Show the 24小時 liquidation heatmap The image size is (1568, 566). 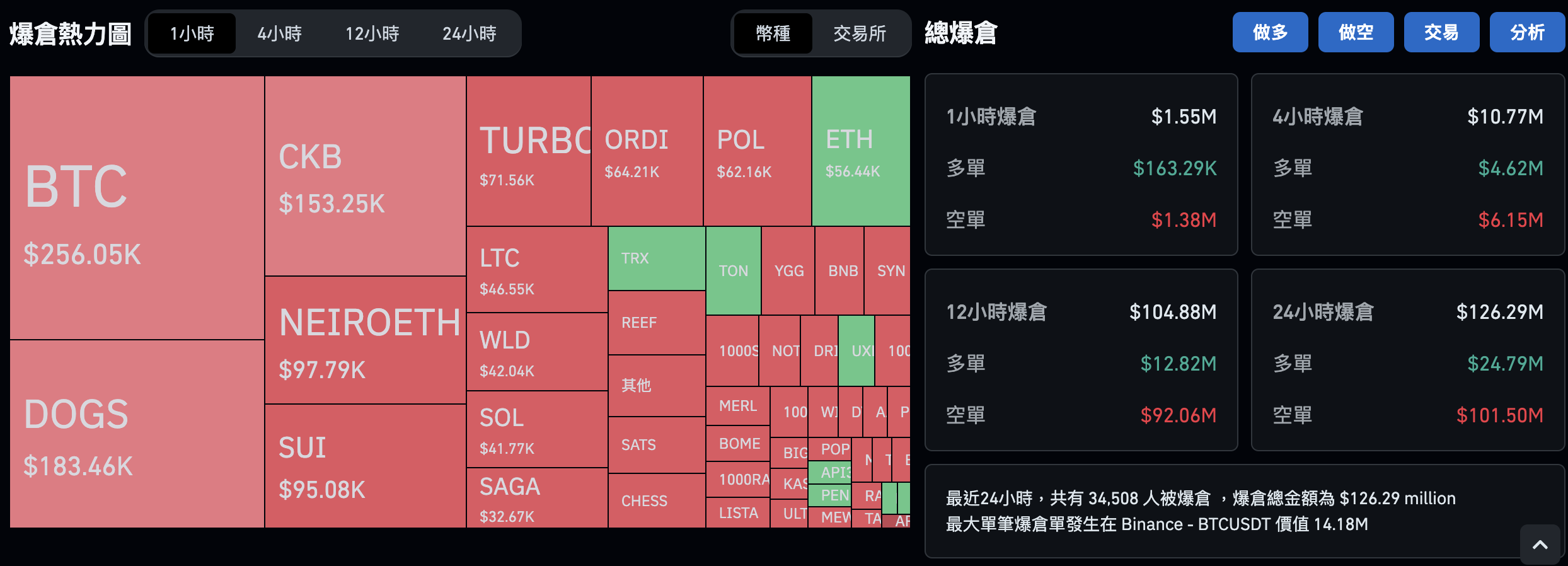[469, 33]
